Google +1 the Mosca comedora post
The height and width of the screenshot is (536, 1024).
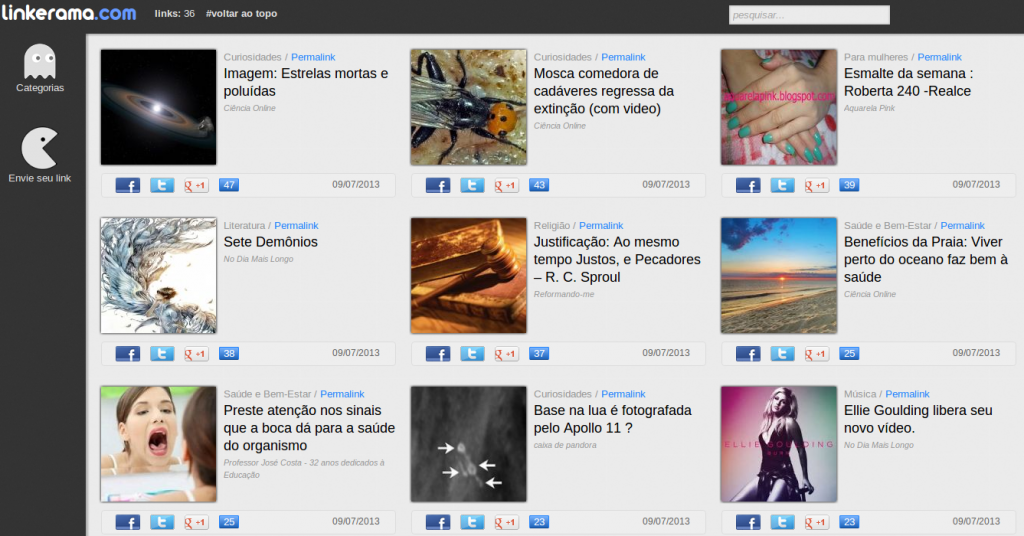pyautogui.click(x=506, y=185)
